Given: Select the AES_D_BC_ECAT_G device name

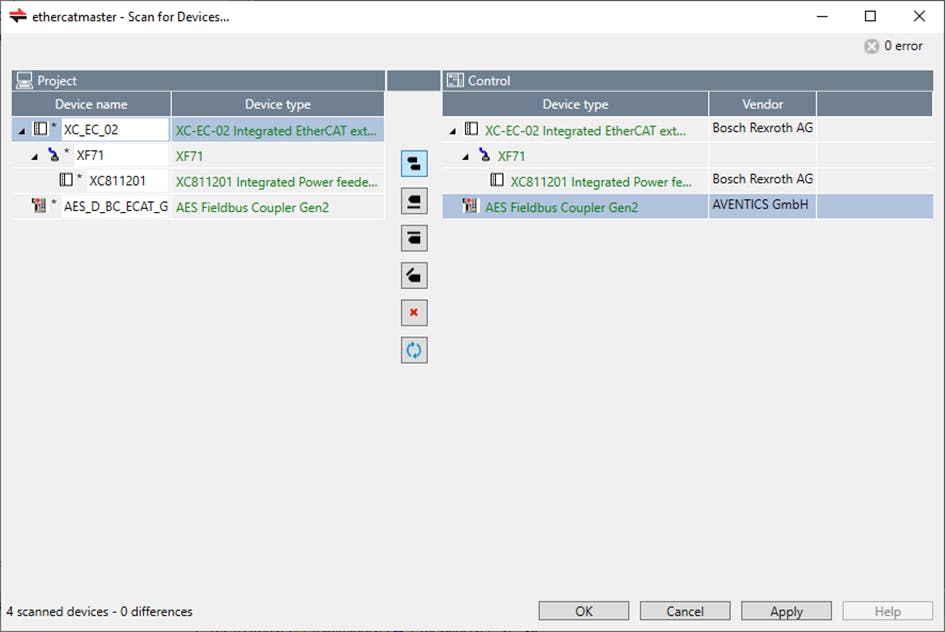Looking at the screenshot, I should [x=116, y=206].
